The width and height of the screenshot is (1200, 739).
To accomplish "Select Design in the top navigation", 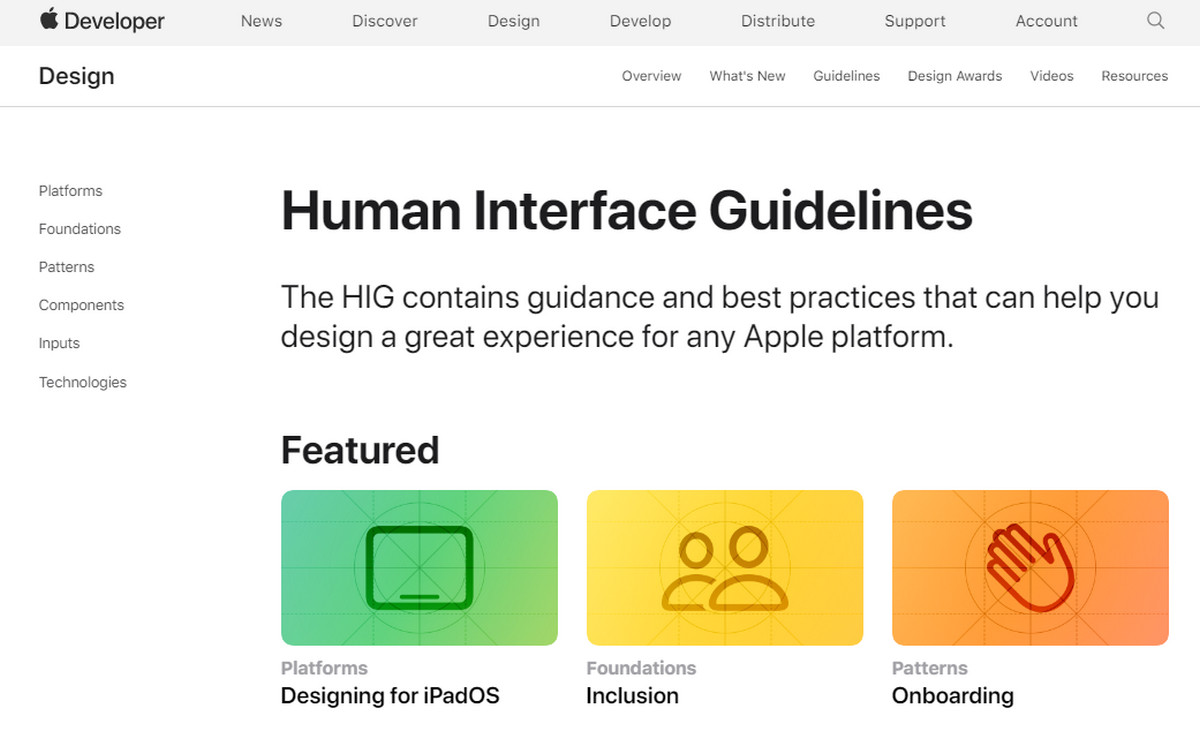I will click(x=514, y=21).
